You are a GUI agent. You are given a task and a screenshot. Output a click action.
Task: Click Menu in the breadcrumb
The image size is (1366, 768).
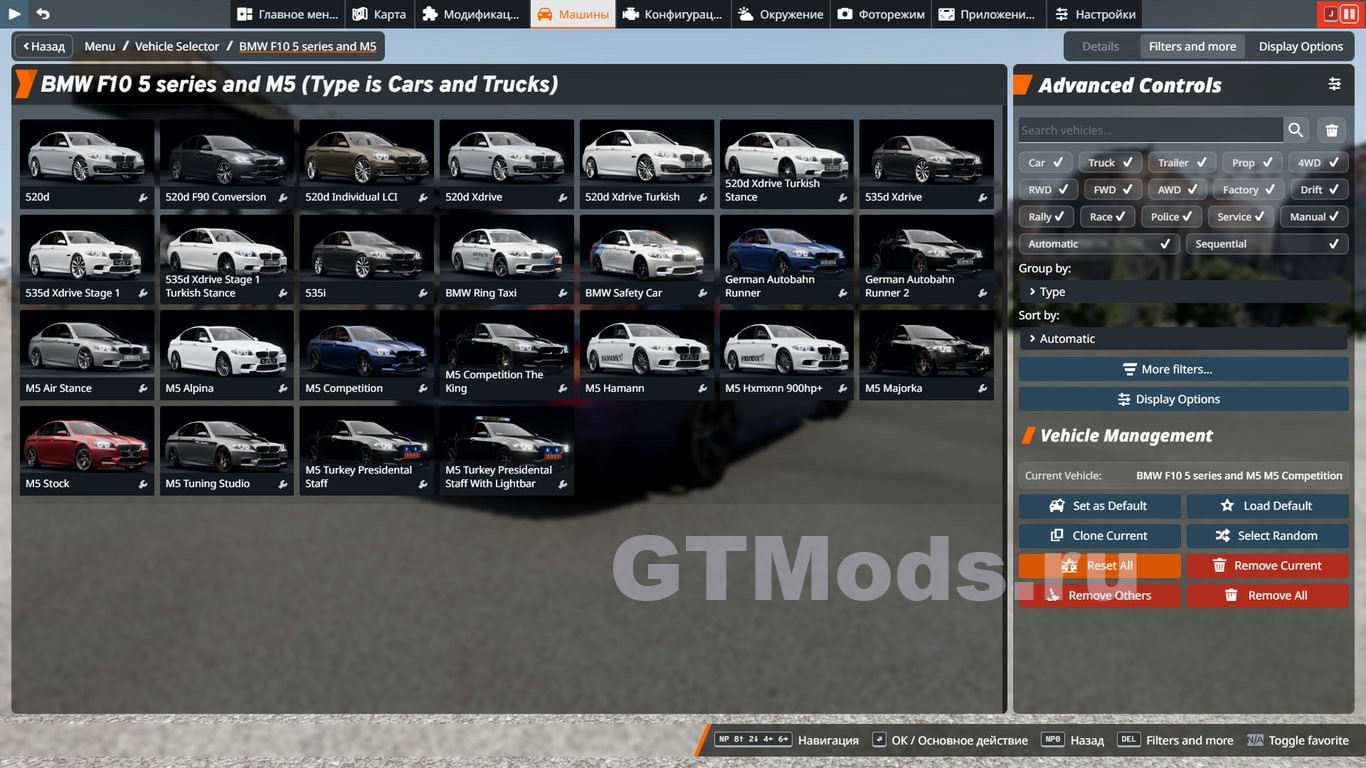coord(100,46)
